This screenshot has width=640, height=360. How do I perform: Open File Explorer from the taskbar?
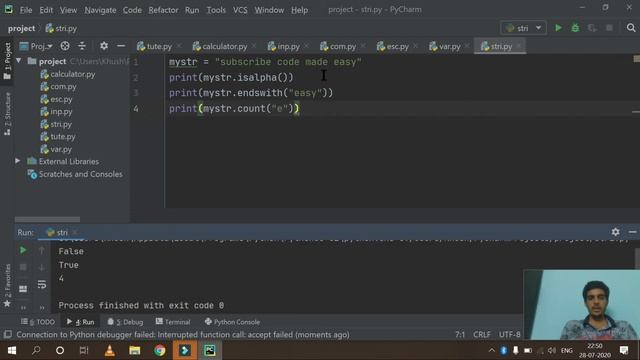coord(135,350)
